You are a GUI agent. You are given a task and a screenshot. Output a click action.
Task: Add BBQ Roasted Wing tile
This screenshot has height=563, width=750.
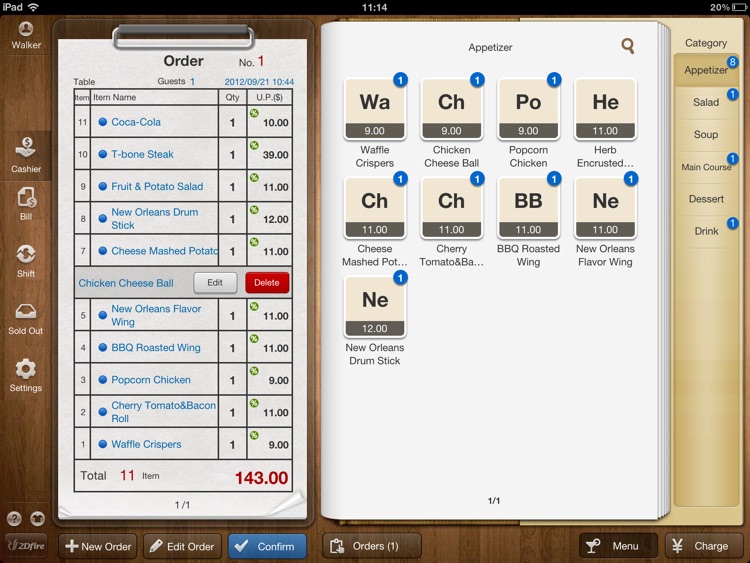point(529,208)
